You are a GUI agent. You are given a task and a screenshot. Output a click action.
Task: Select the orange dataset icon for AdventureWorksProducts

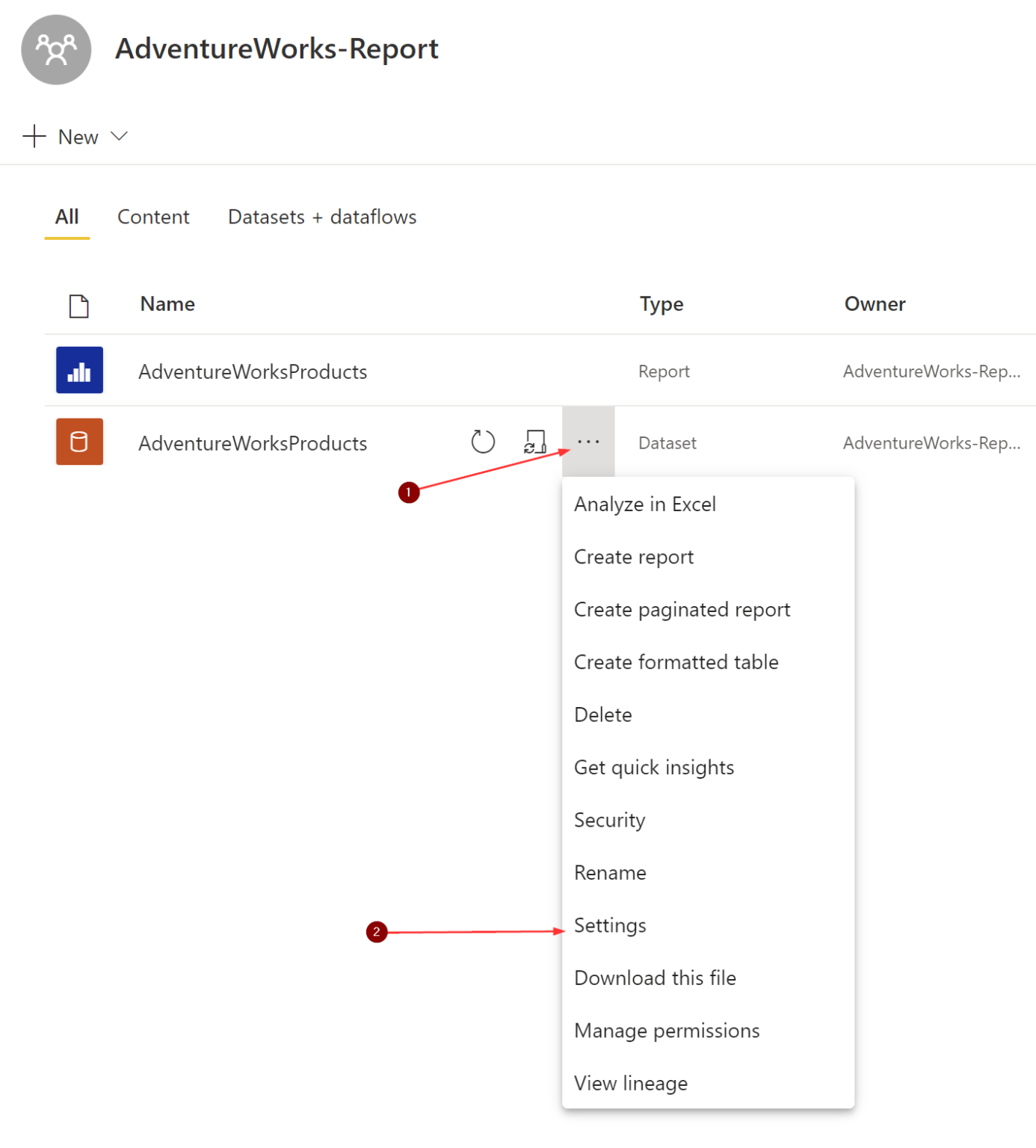(79, 442)
